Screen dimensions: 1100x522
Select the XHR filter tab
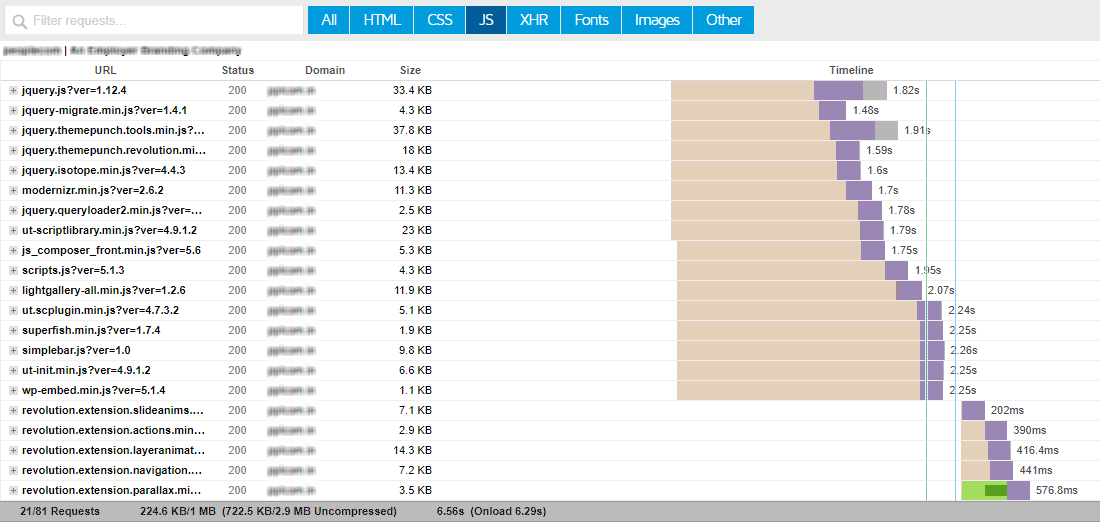(x=534, y=20)
